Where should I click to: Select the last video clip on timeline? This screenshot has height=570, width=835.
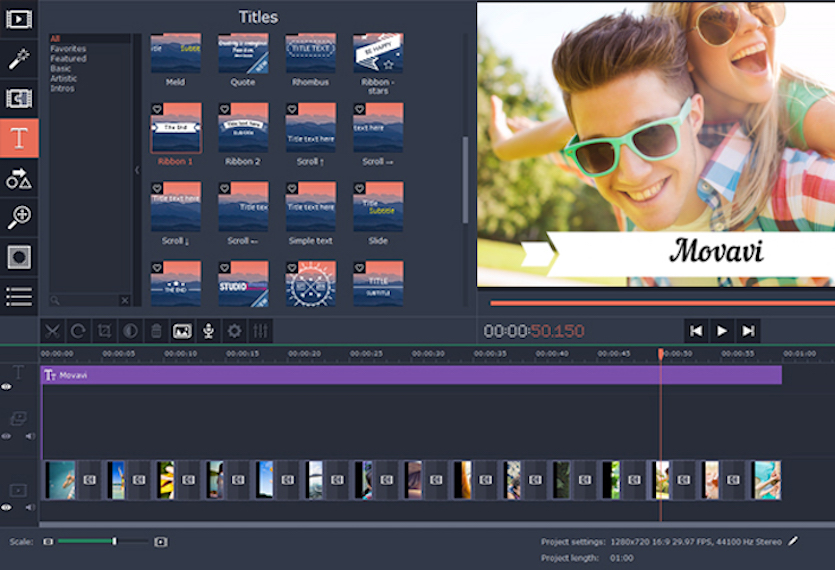(766, 480)
